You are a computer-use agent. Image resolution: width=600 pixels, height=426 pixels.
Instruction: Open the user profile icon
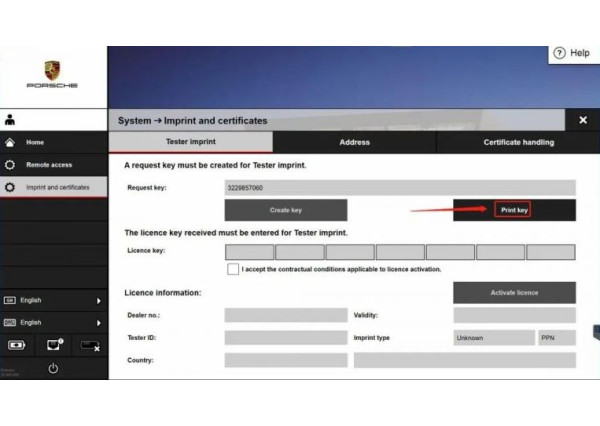point(10,120)
